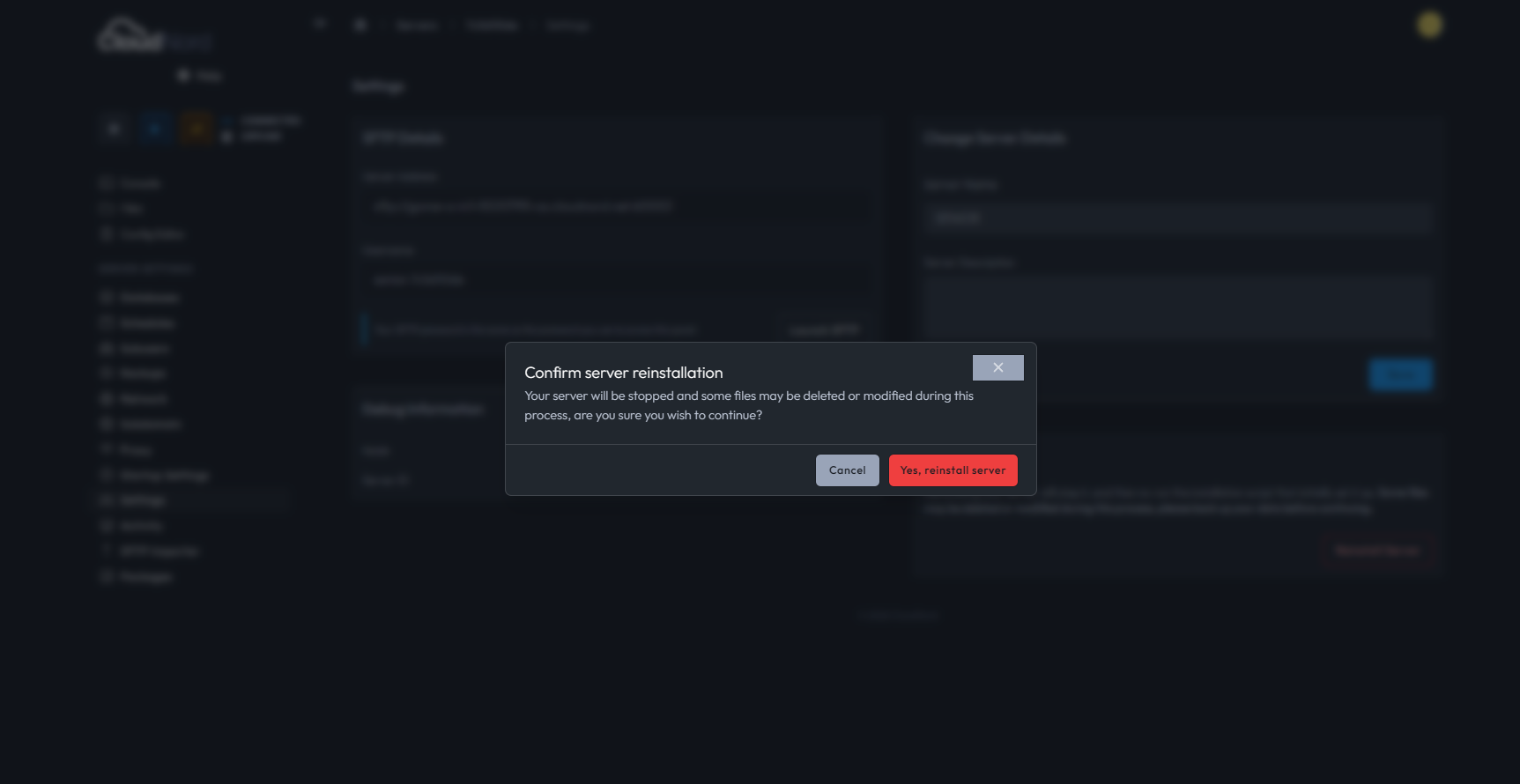This screenshot has width=1520, height=784.
Task: Click the Server Name input field
Action: tap(1178, 218)
